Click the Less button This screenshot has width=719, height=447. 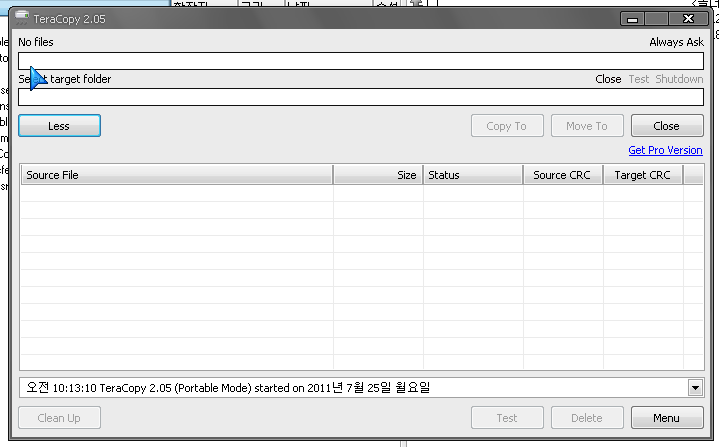pos(59,126)
